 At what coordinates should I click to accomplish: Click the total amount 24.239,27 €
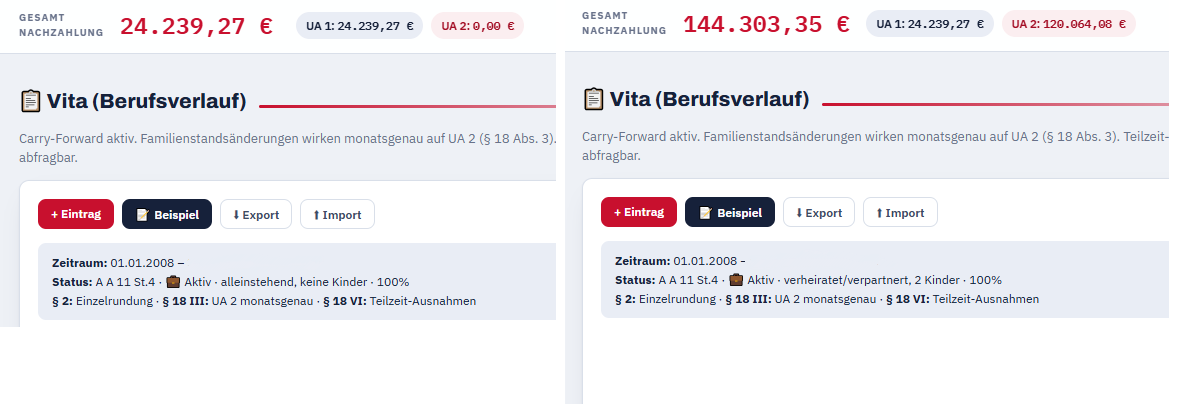(196, 26)
